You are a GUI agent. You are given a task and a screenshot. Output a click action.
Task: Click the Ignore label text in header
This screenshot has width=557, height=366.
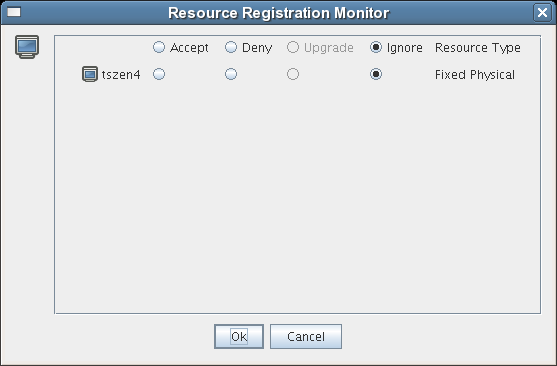point(405,48)
